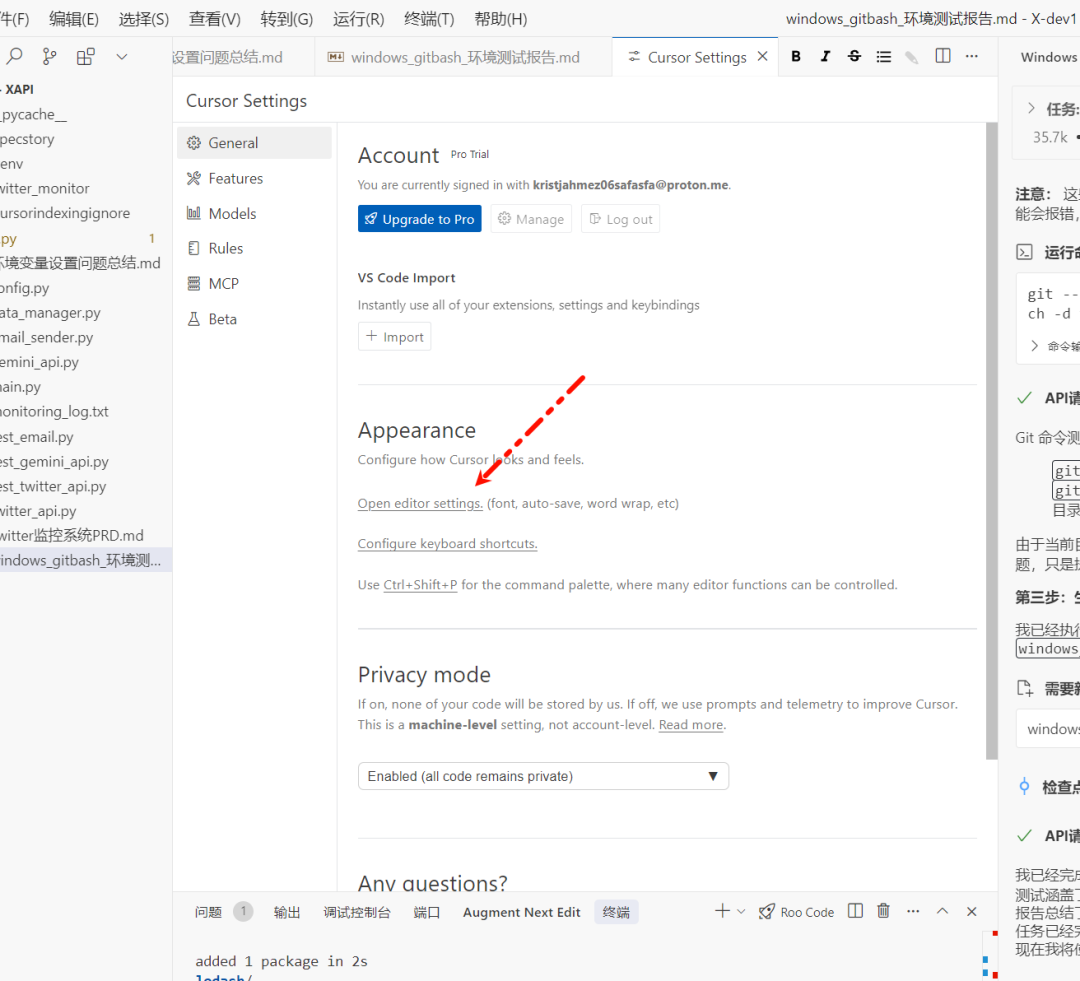Open the Extensions view icon
The image size is (1080, 981).
click(85, 56)
